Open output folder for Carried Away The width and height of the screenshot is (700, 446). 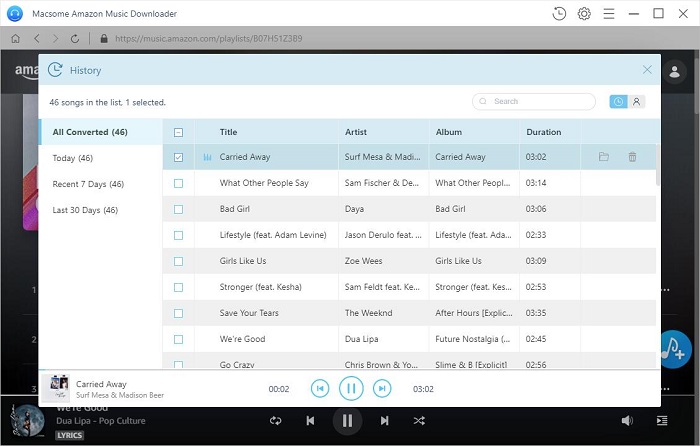coord(604,157)
